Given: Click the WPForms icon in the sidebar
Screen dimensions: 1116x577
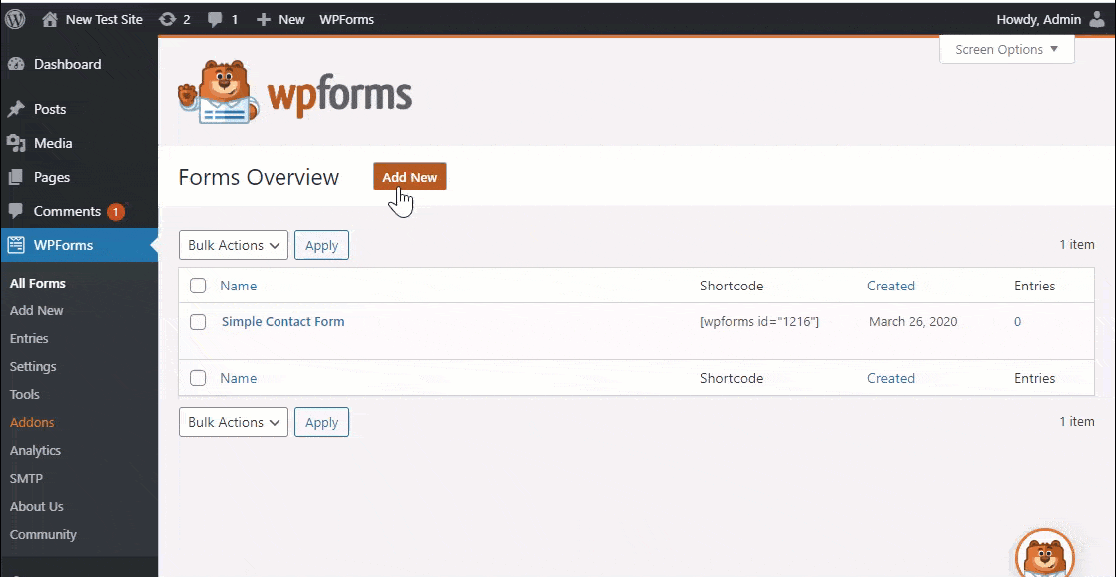Looking at the screenshot, I should tap(16, 244).
